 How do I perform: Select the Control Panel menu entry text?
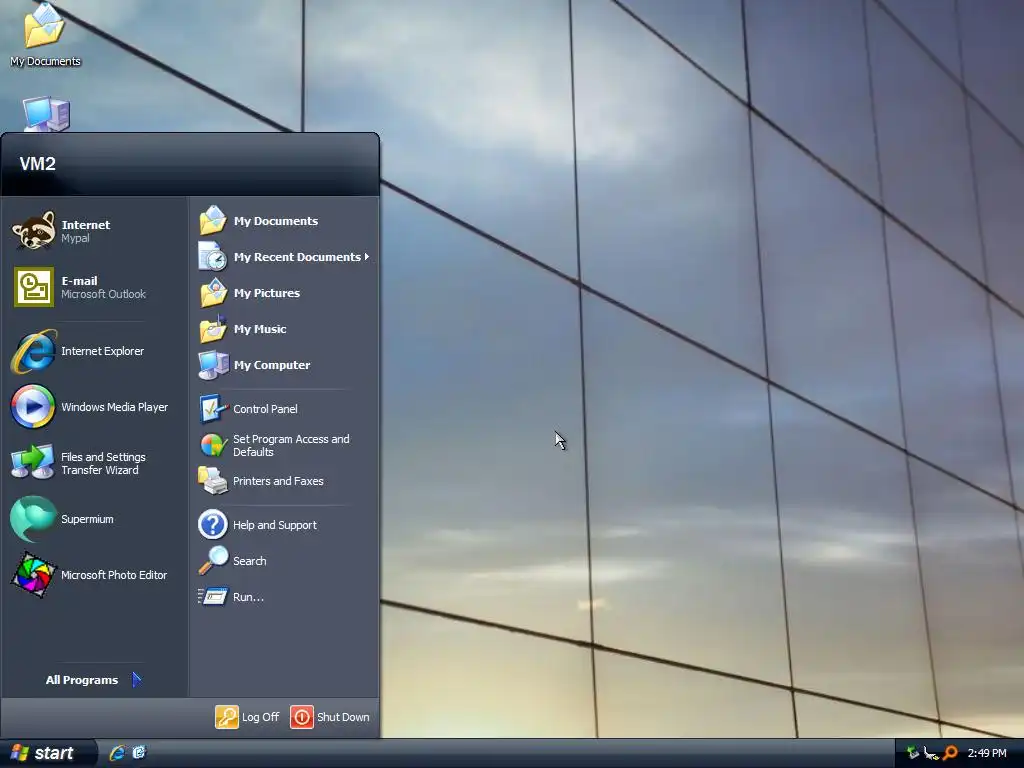pyautogui.click(x=265, y=409)
